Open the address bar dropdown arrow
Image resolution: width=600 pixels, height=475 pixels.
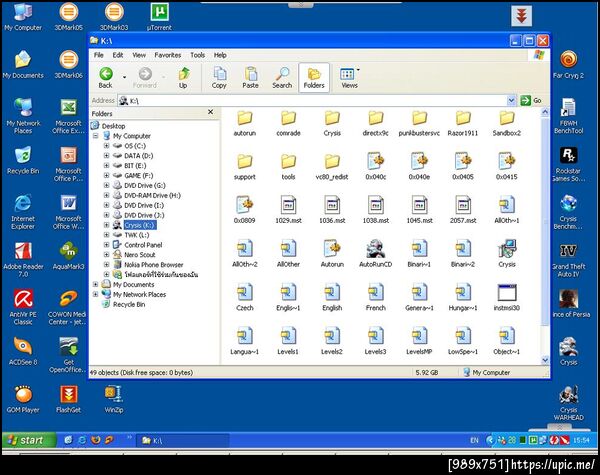pos(511,100)
